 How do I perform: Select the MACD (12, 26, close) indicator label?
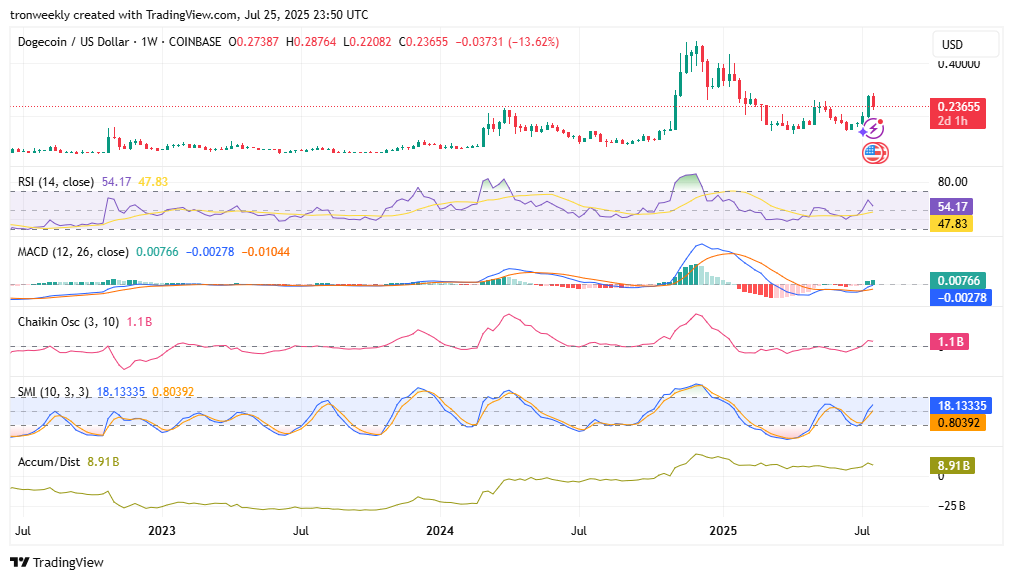(73, 252)
